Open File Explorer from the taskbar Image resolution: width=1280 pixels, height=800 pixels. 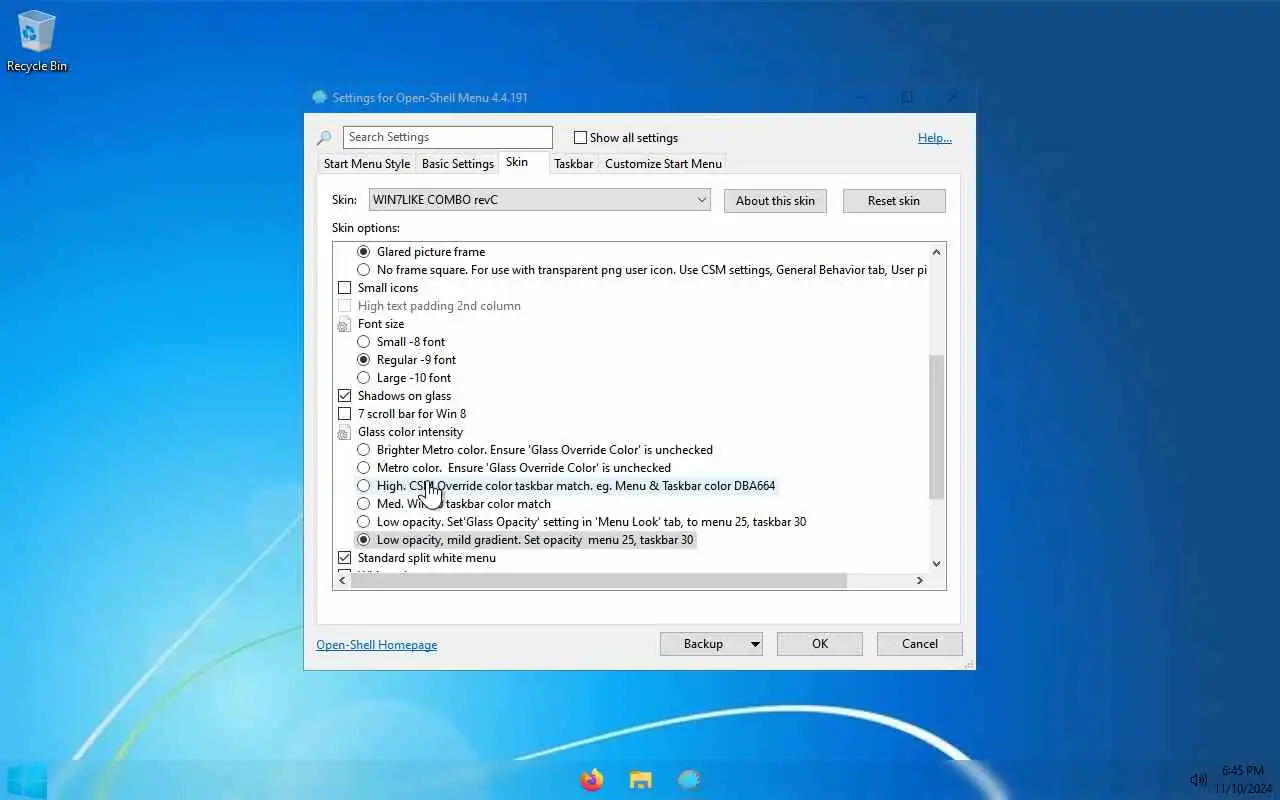tap(641, 780)
